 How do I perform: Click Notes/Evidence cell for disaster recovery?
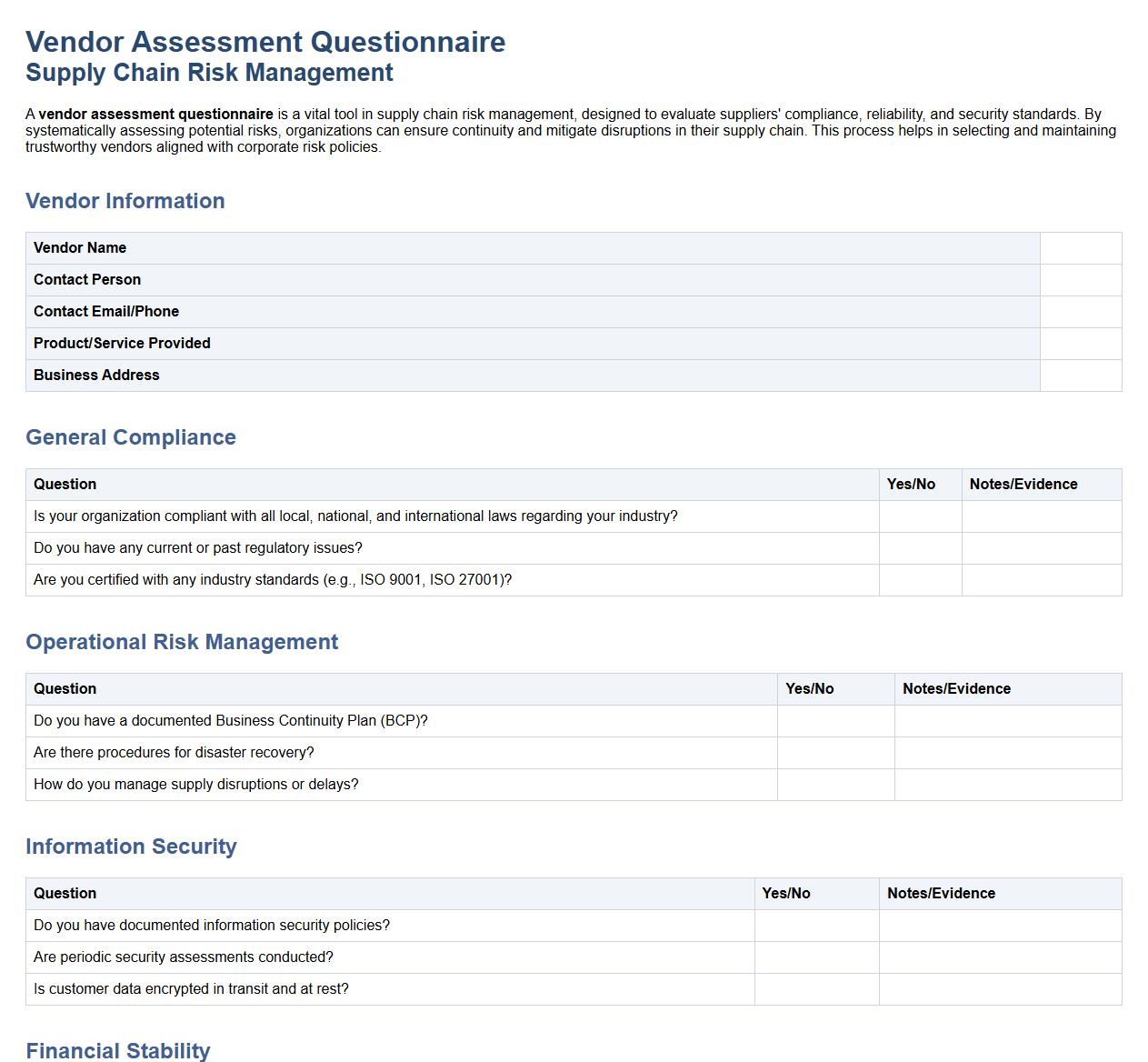click(1008, 752)
